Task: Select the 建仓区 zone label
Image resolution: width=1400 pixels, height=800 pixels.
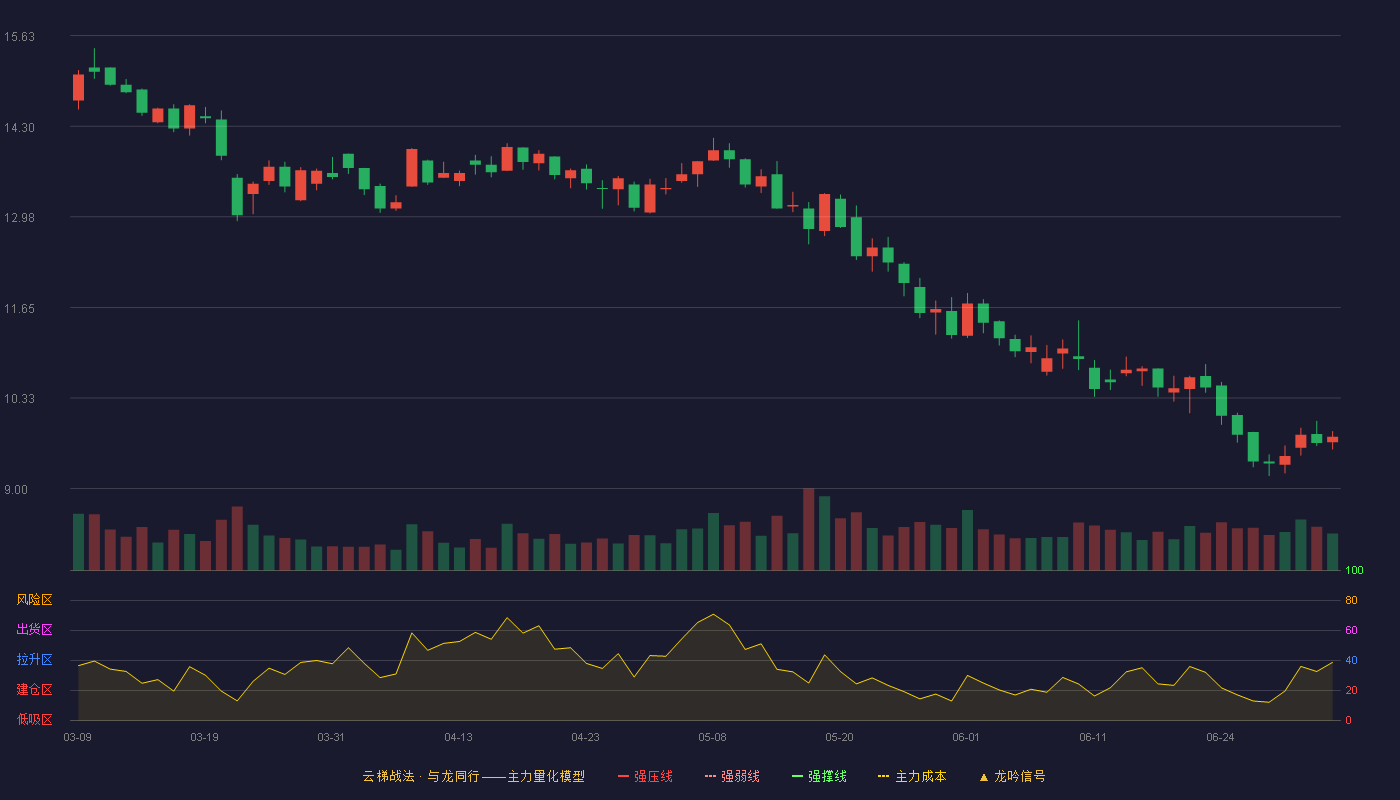Action: 34,690
